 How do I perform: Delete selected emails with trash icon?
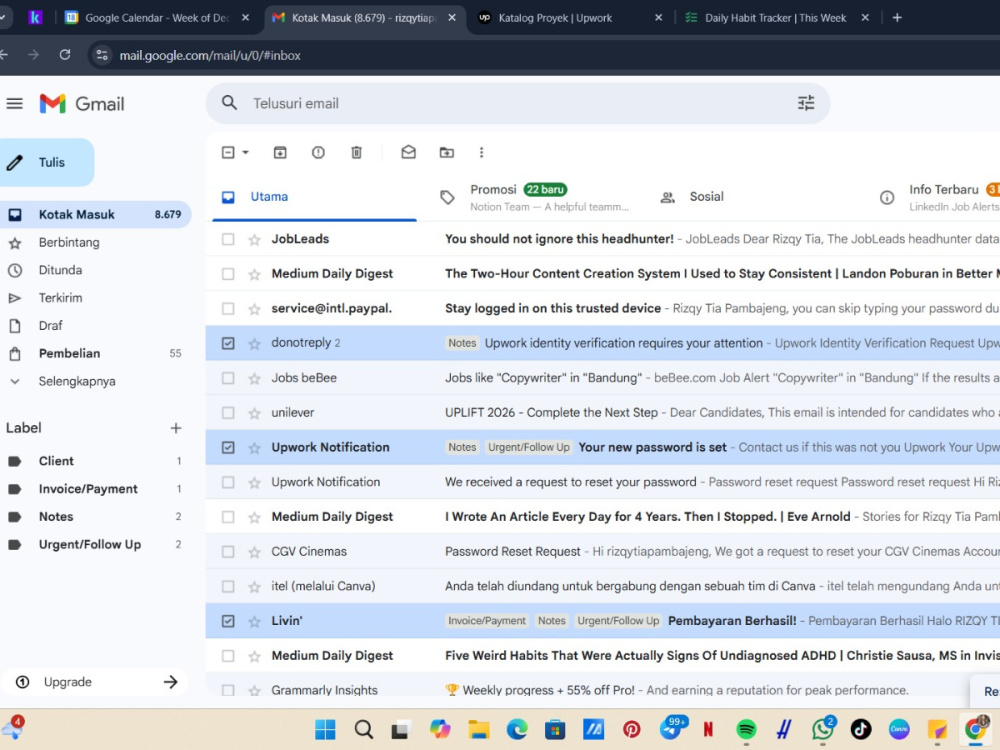tap(357, 152)
